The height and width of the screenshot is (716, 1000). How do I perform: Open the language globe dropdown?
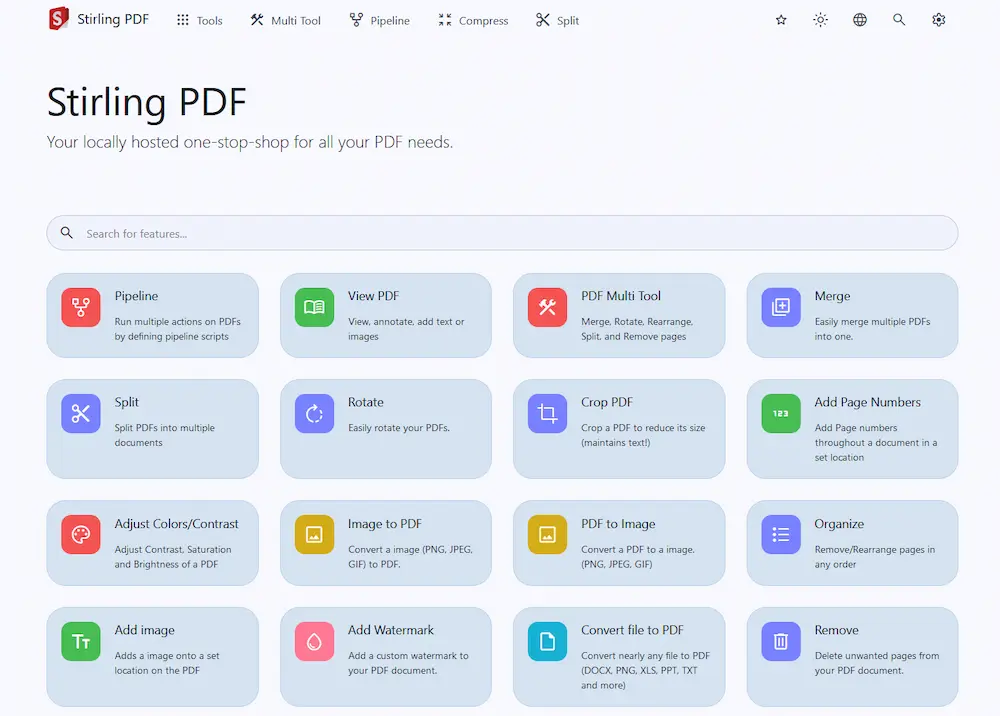point(860,20)
